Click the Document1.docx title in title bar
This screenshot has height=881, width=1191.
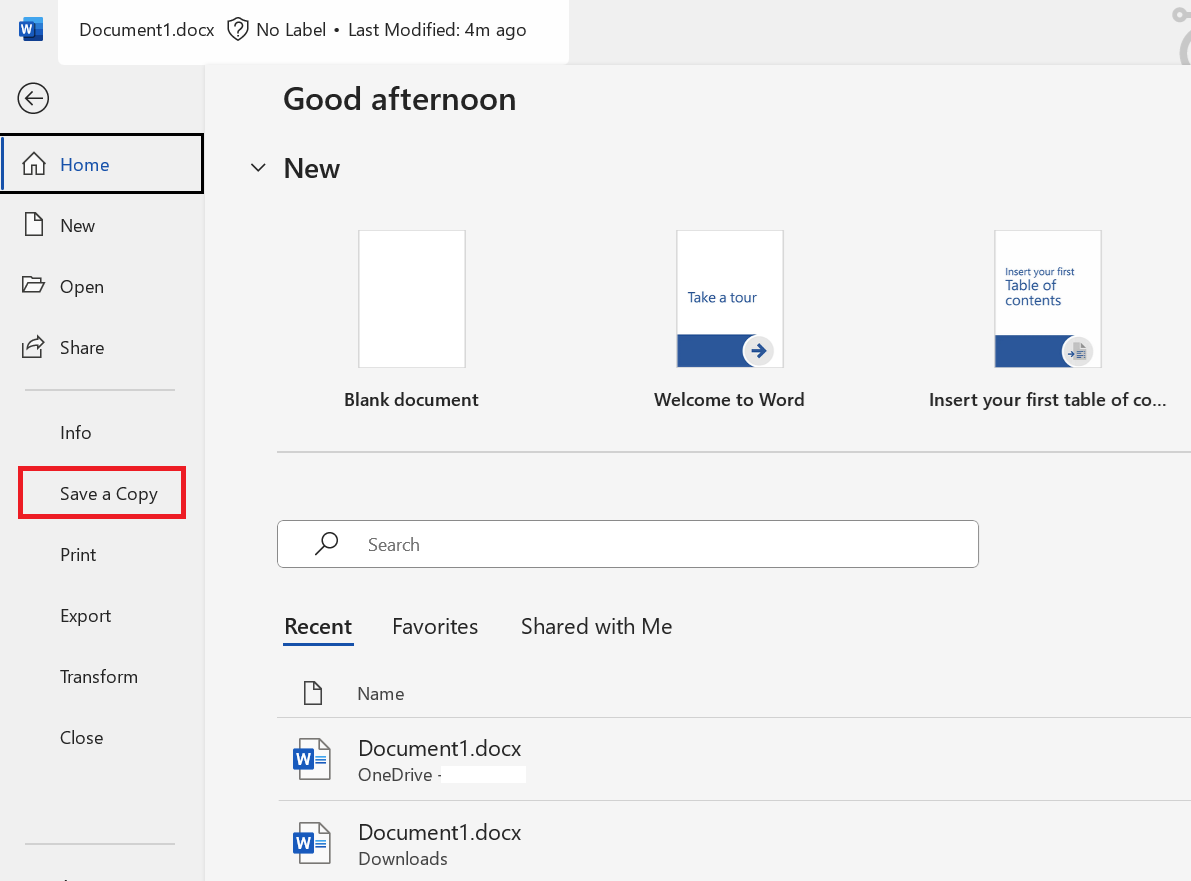[x=147, y=30]
